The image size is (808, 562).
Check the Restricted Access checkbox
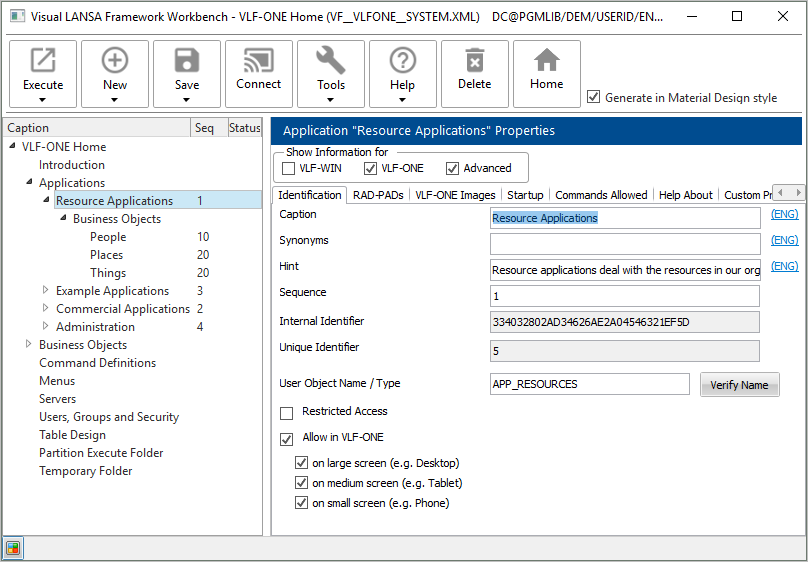pos(287,412)
